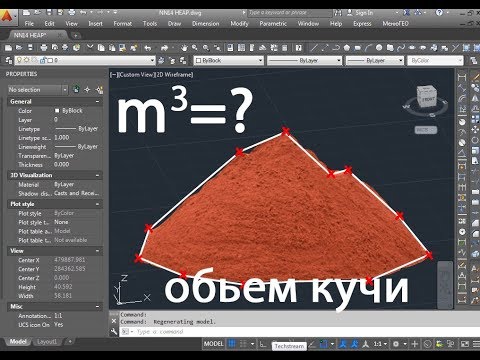This screenshot has height=360, width=480.
Task: Click the Plot printer icon
Action: click(44, 48)
